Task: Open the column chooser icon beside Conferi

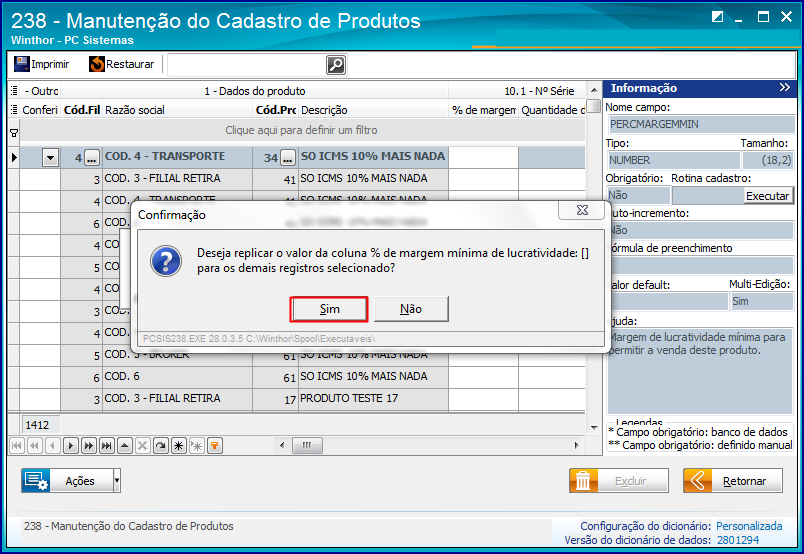Action: (x=14, y=110)
